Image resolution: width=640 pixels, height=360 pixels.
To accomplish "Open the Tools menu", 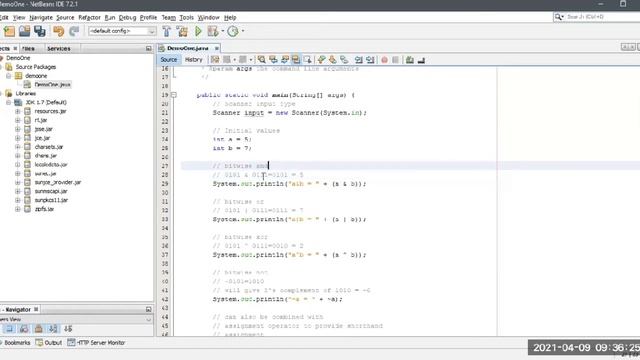I will pos(187,18).
